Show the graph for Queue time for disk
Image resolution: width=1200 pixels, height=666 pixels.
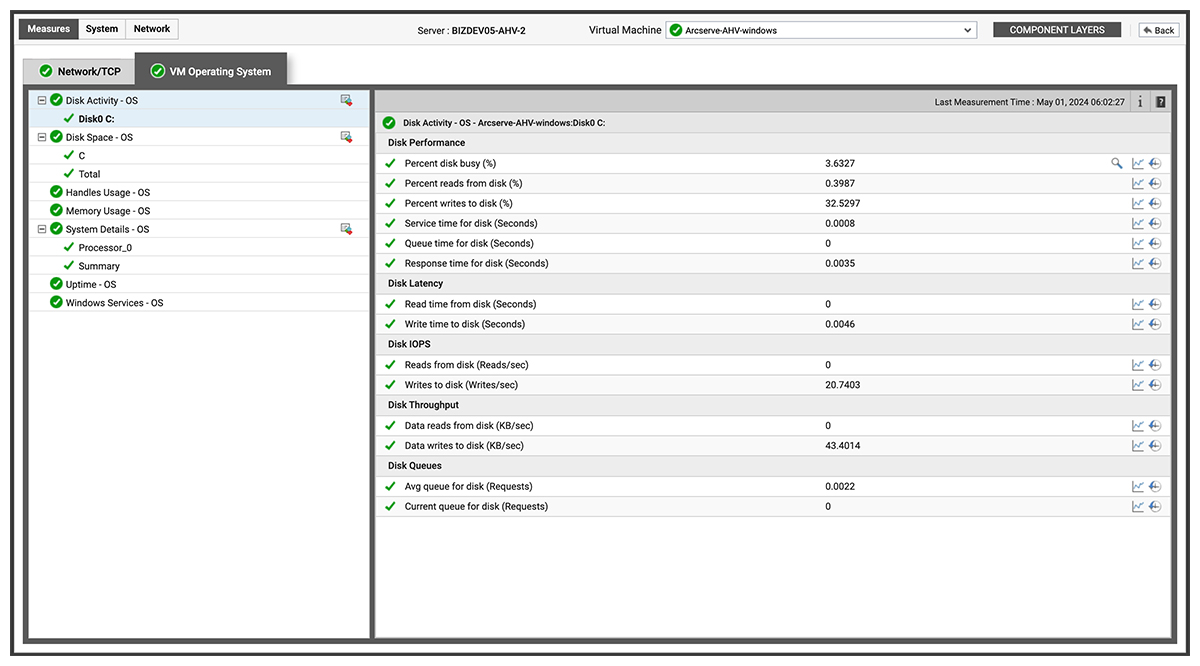pyautogui.click(x=1138, y=243)
